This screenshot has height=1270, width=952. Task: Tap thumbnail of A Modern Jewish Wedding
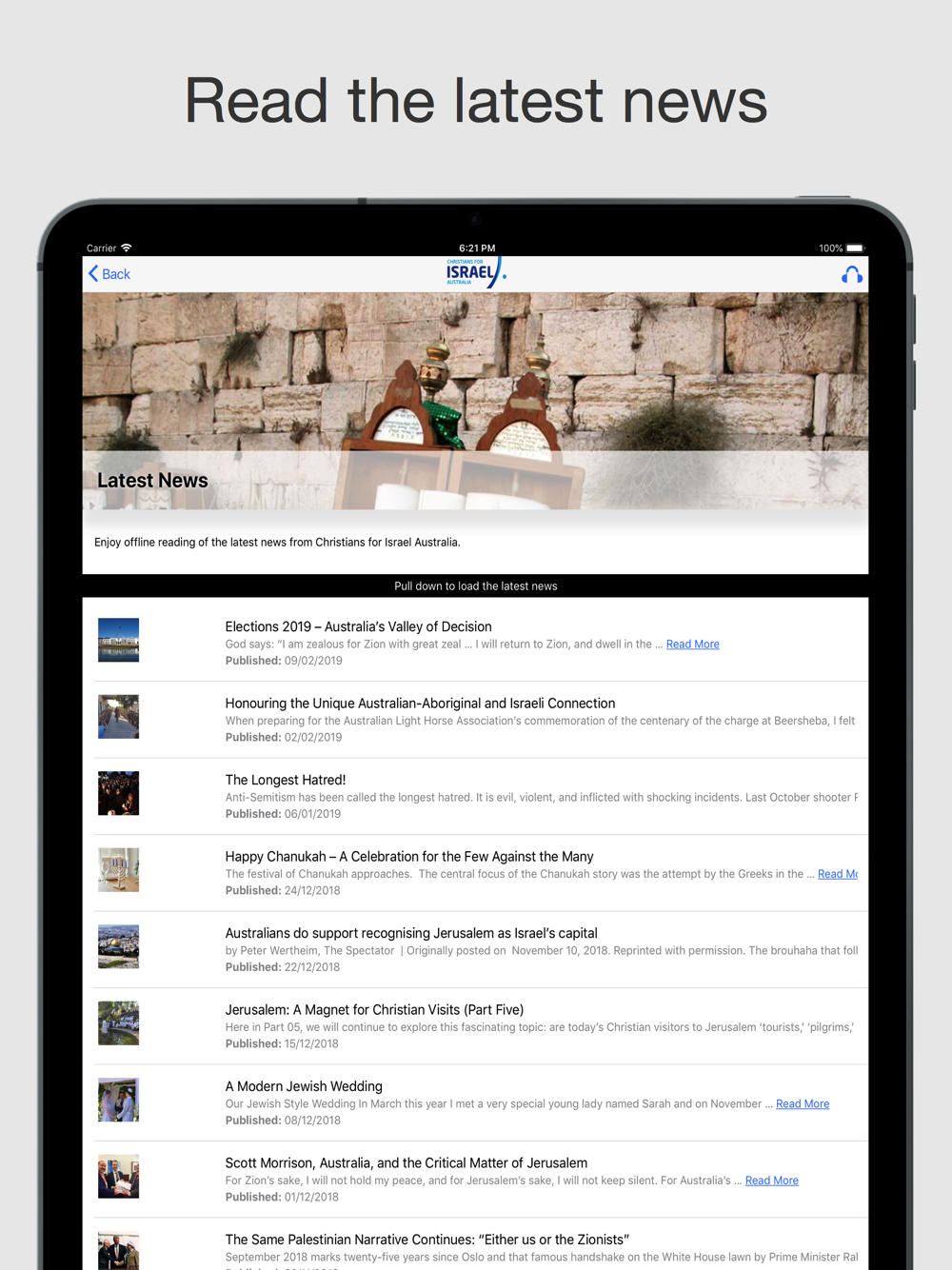tap(118, 1100)
